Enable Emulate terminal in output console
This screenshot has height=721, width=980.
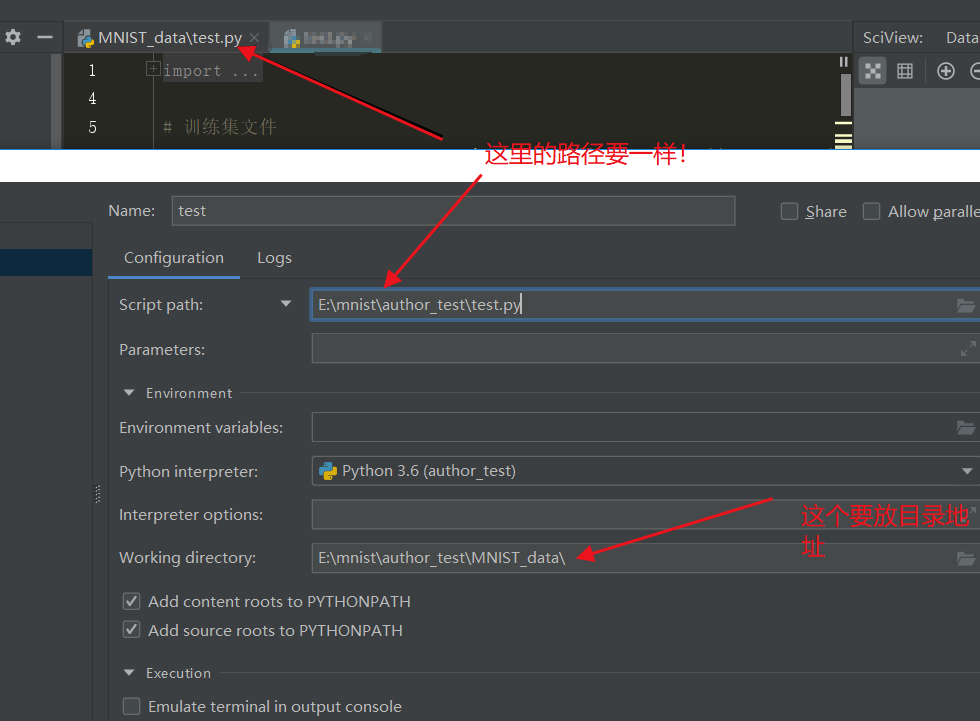coord(131,706)
